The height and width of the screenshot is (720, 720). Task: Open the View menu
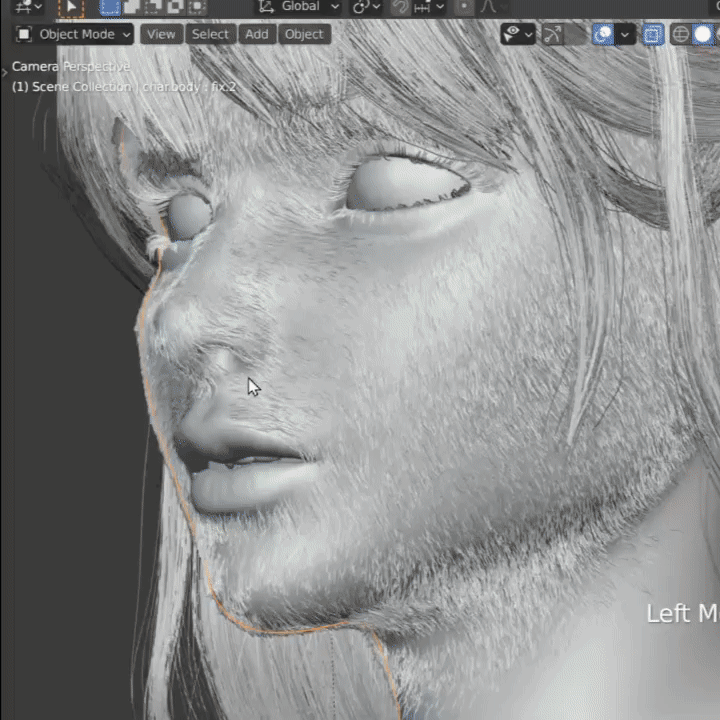click(161, 34)
